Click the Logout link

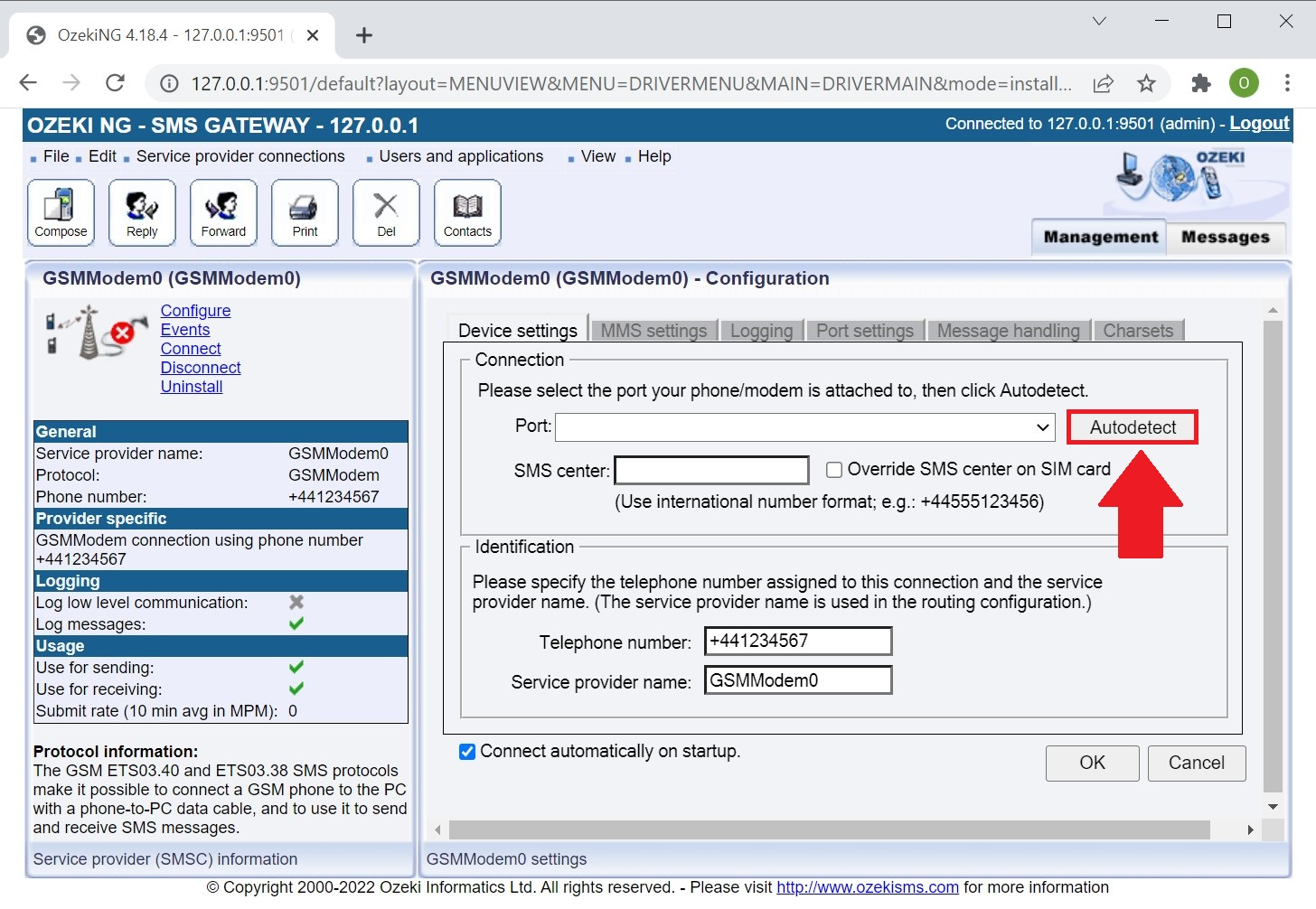click(x=1259, y=123)
